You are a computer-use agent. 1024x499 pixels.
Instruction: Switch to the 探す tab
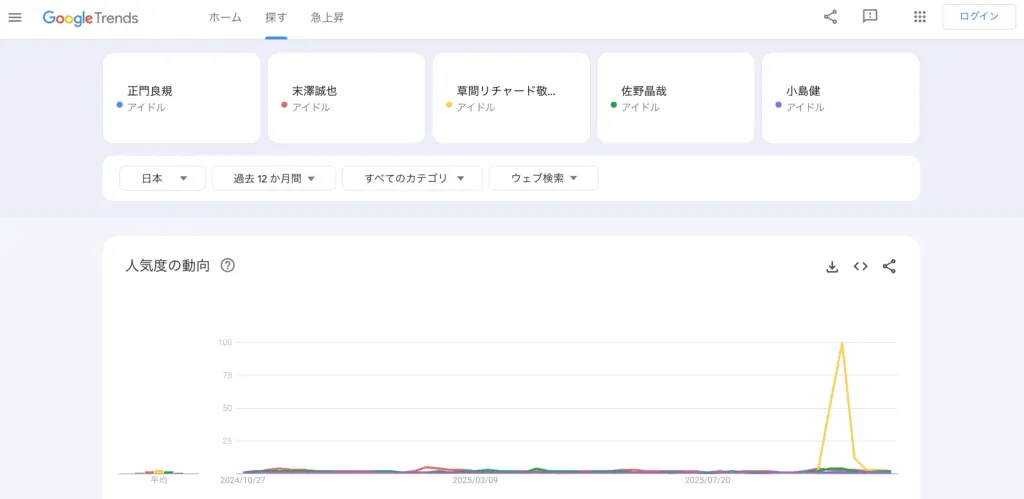coord(276,18)
